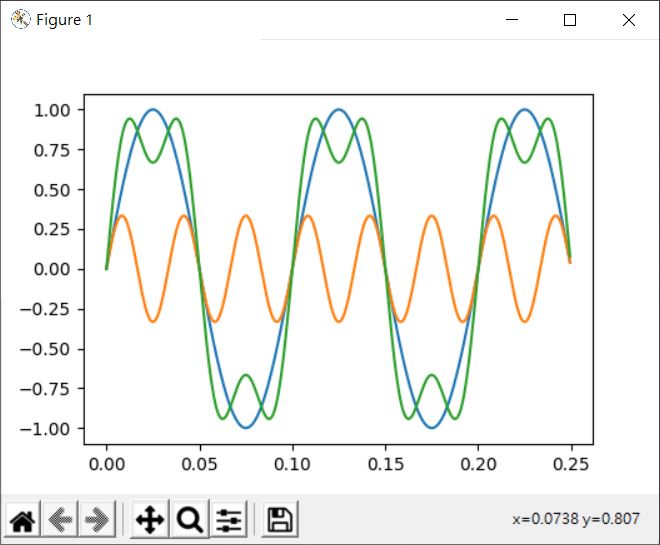Click the first peak of the orange curve
Image resolution: width=660 pixels, height=545 pixels.
[122, 216]
